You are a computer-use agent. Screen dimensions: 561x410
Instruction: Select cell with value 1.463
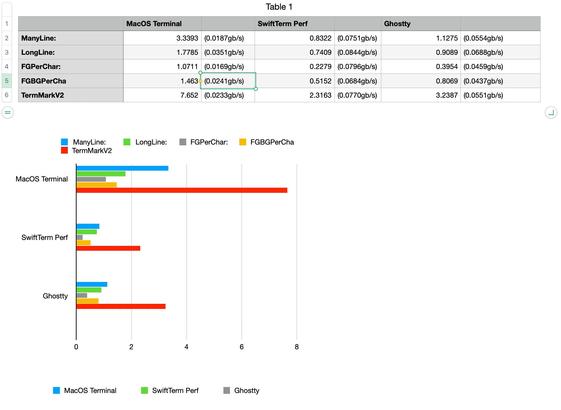point(163,81)
